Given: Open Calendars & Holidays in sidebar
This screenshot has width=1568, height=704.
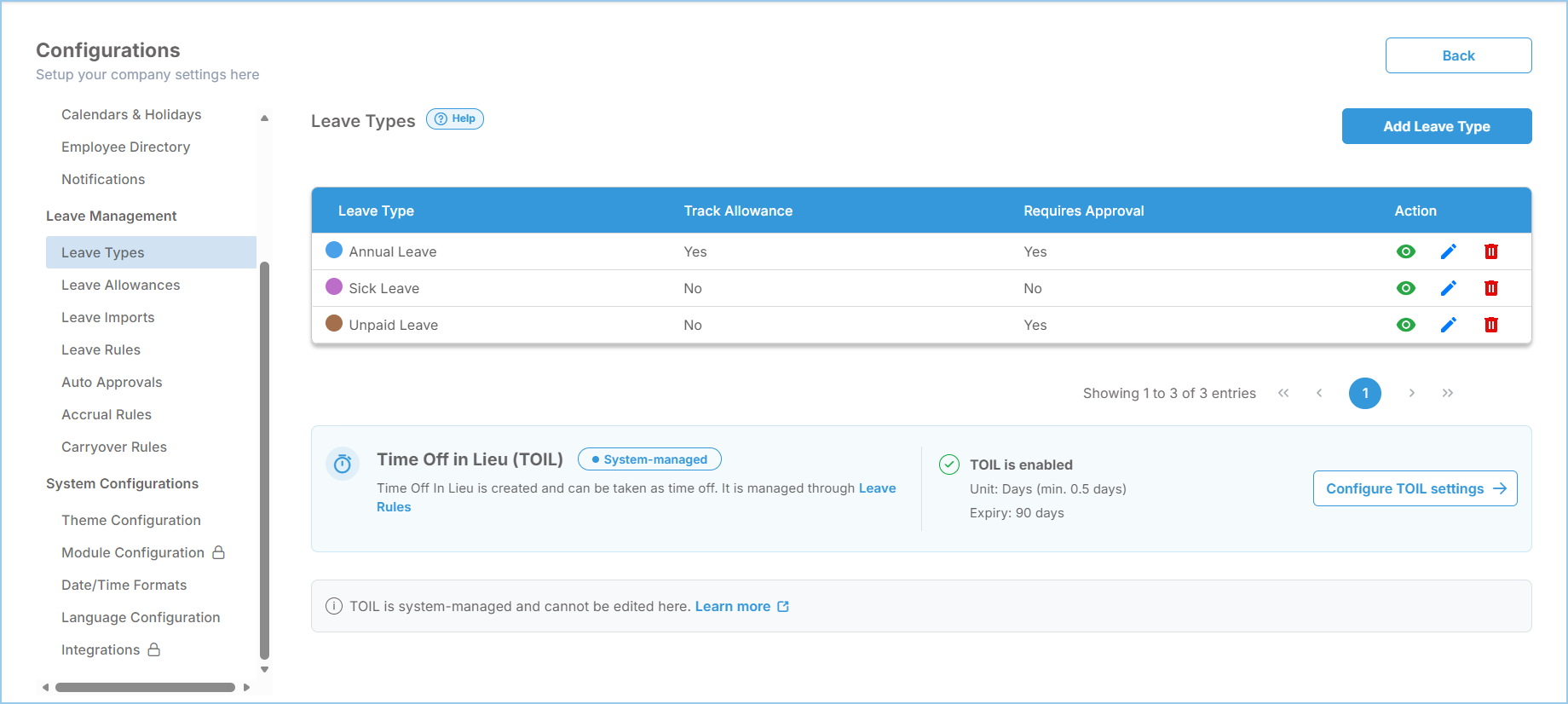Looking at the screenshot, I should click(x=131, y=114).
